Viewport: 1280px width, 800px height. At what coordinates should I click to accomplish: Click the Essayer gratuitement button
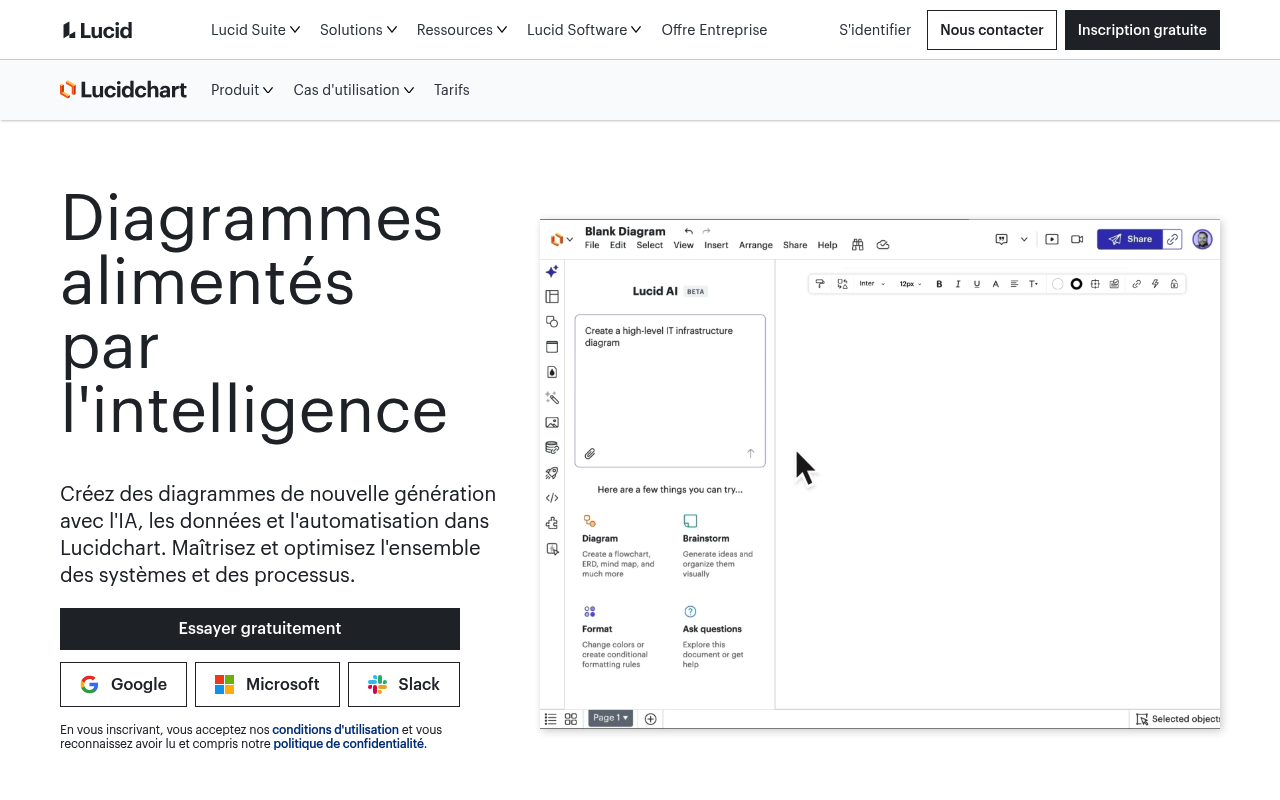[x=260, y=629]
